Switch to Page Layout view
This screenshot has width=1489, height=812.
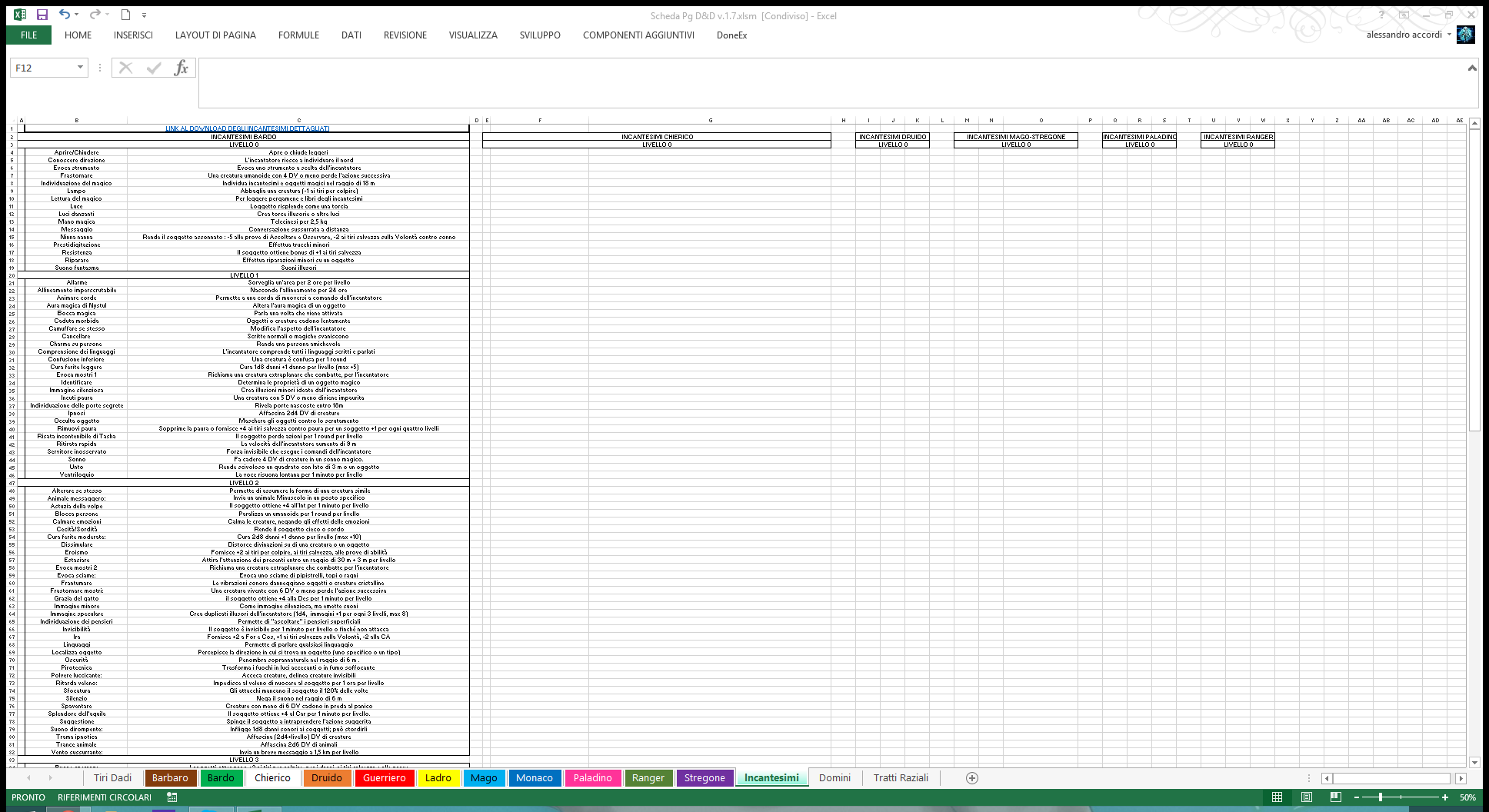pyautogui.click(x=1306, y=797)
